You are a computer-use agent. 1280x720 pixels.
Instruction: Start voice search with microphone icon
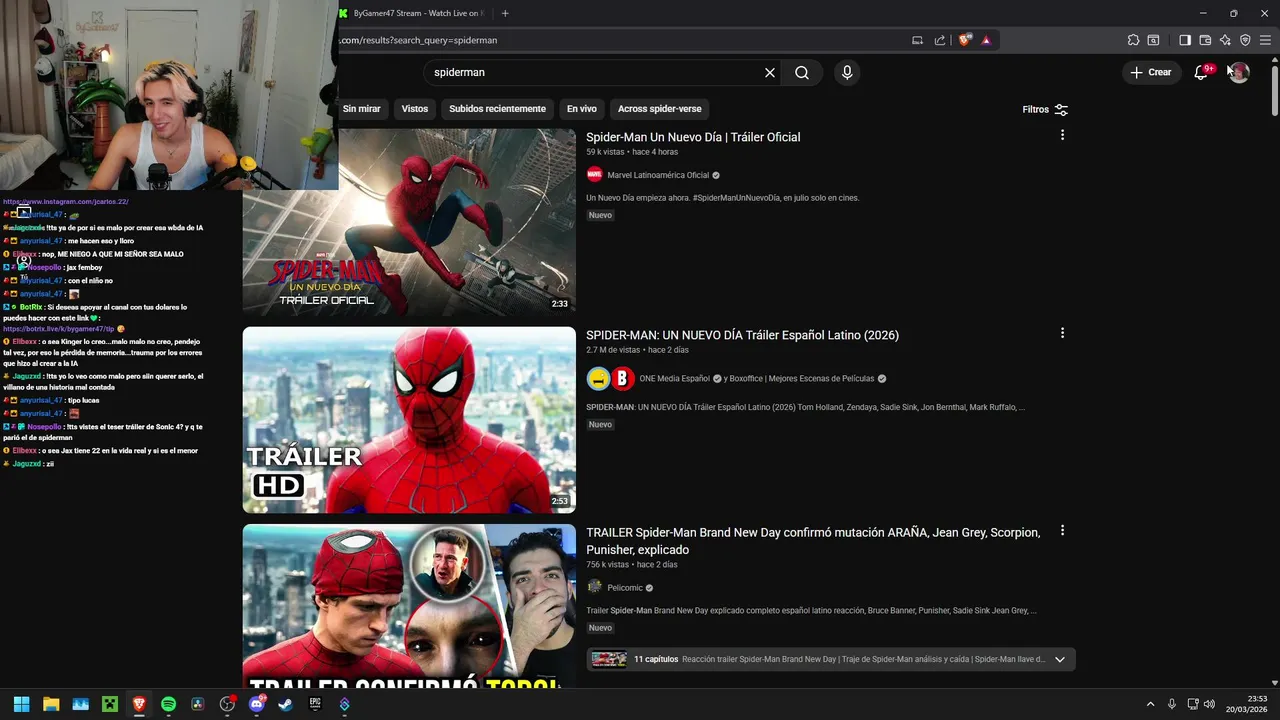click(x=847, y=73)
